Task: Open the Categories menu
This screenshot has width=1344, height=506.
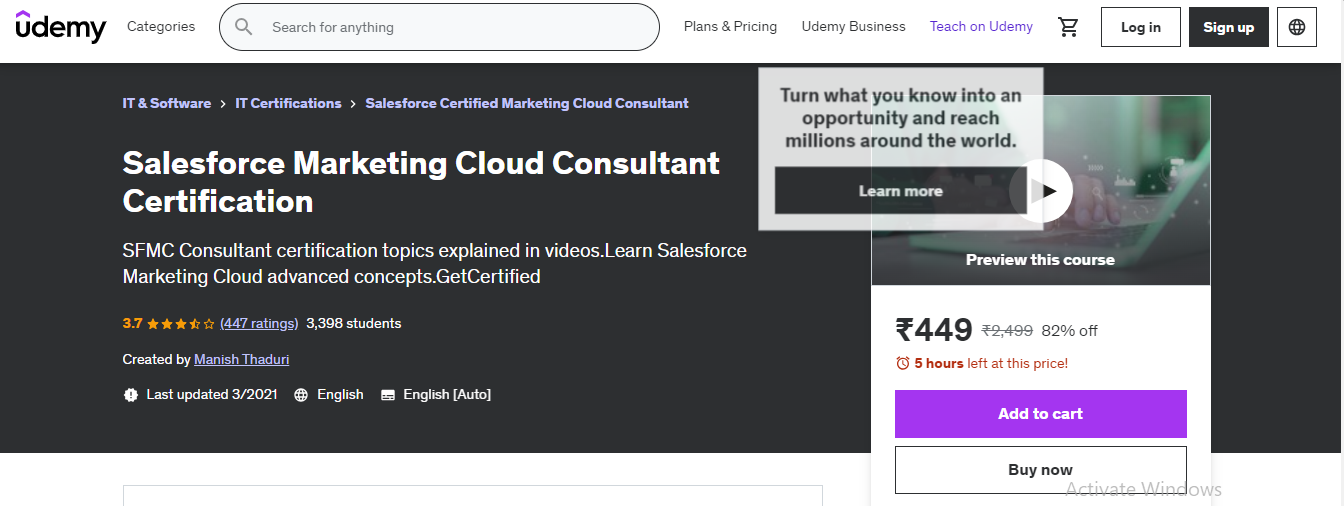Action: point(161,27)
